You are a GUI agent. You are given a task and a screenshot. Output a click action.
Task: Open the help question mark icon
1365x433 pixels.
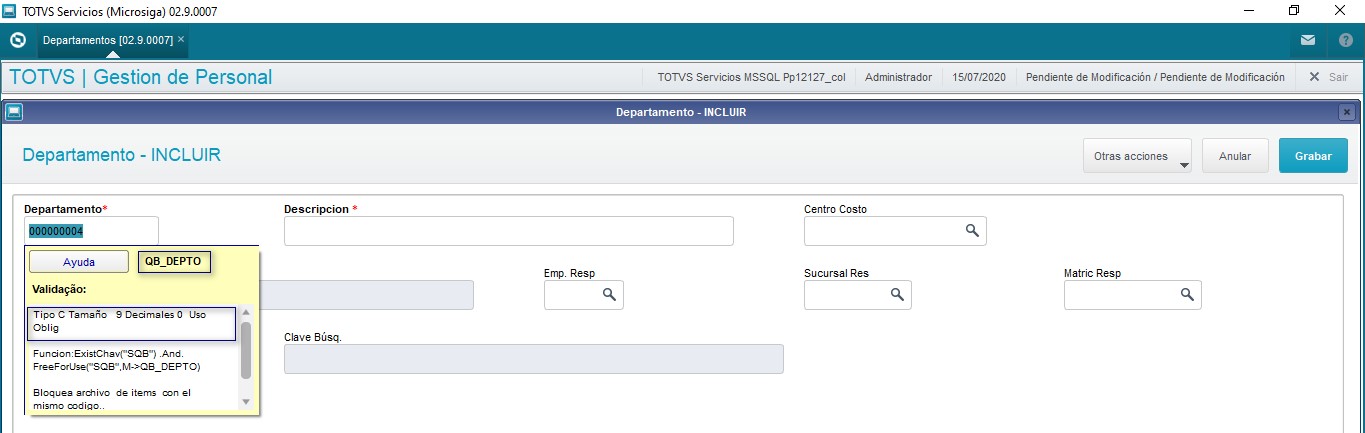(1345, 41)
